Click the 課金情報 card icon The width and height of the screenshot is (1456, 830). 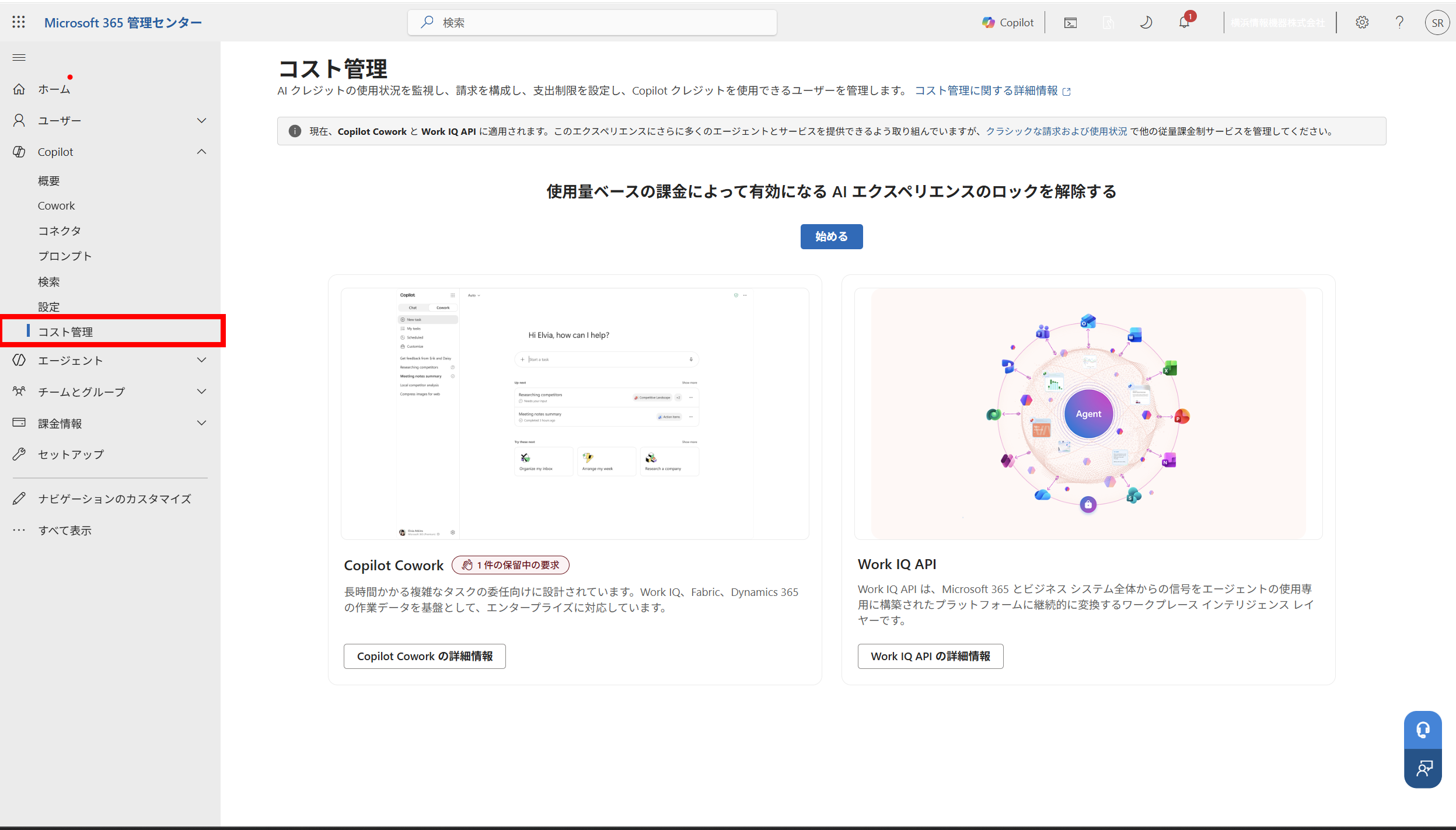(19, 423)
